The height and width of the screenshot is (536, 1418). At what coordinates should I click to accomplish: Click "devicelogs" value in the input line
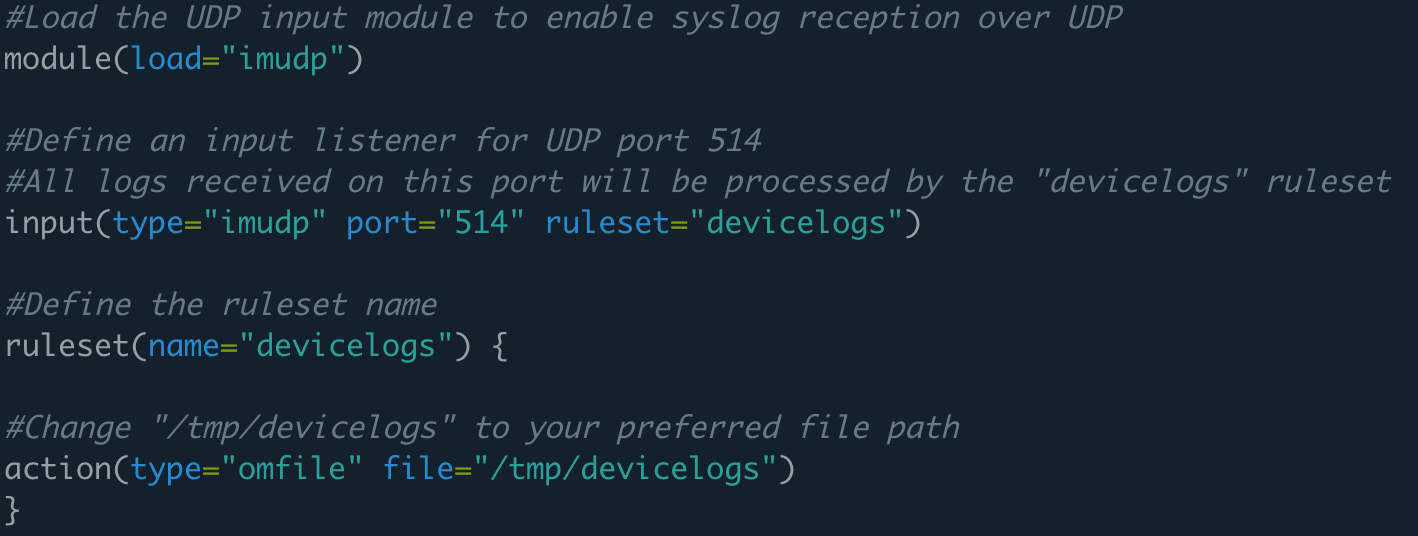[x=795, y=222]
